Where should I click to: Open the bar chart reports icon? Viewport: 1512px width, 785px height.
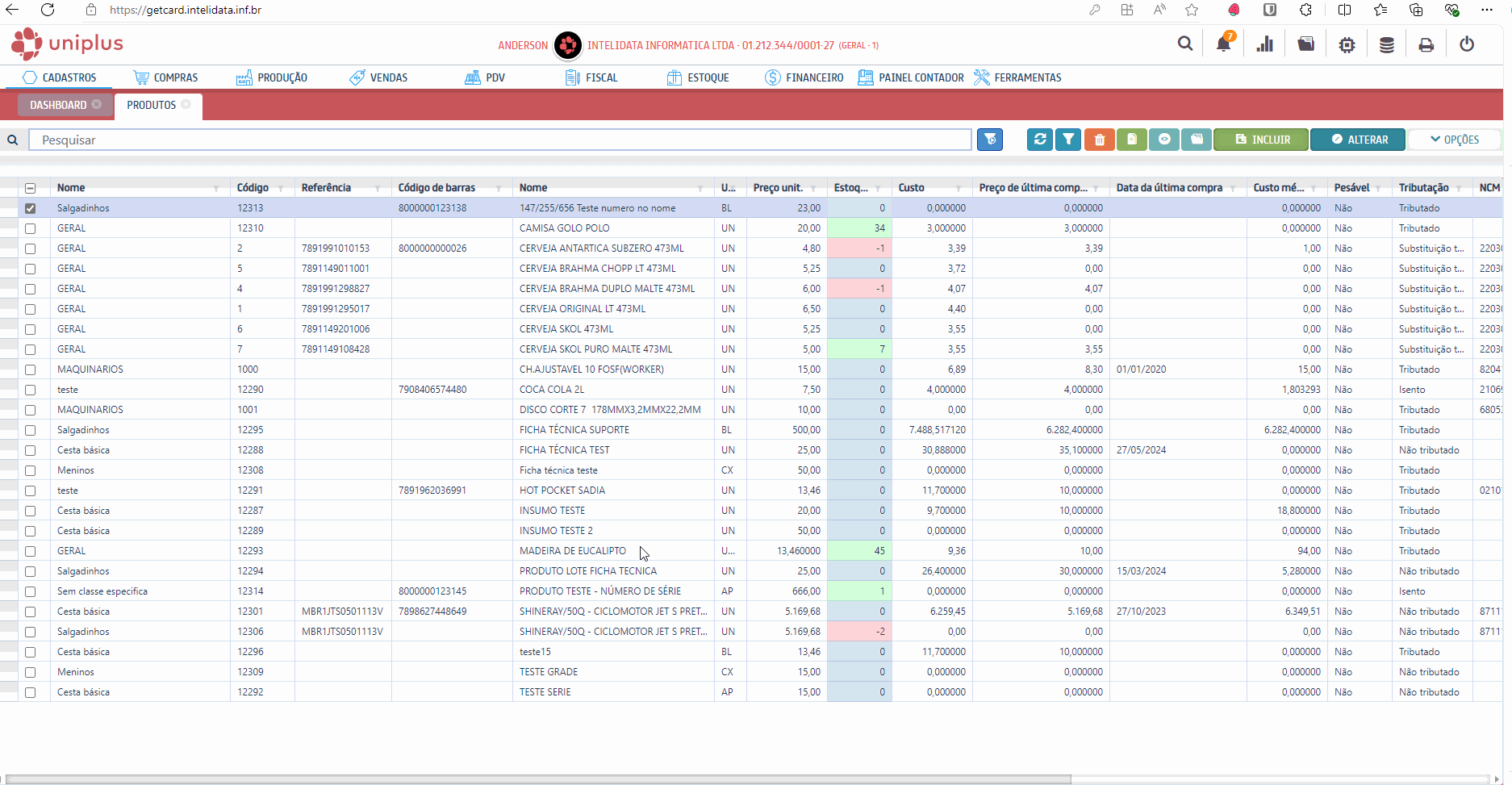click(1264, 44)
